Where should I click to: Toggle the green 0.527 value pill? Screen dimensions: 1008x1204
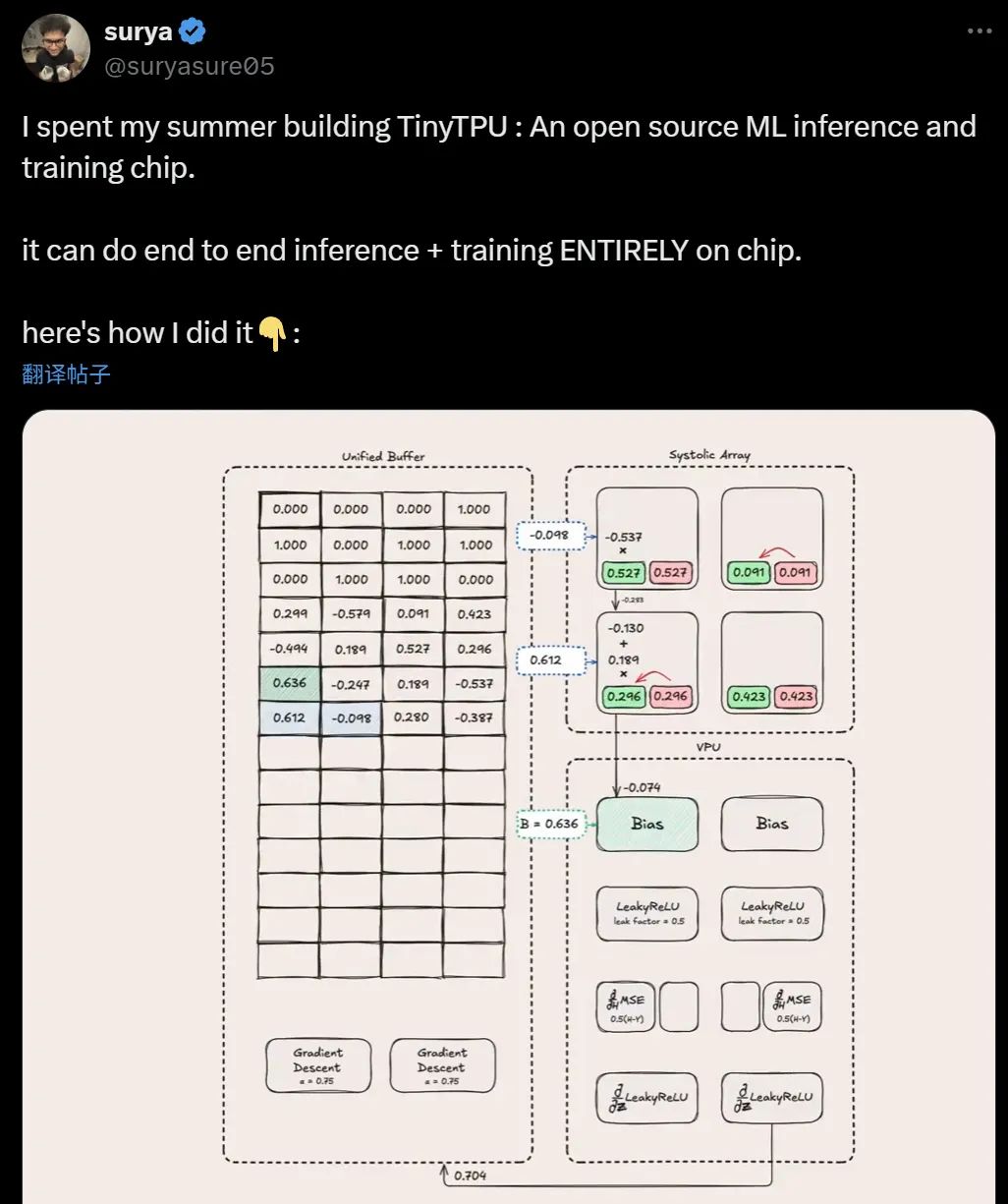coord(621,571)
